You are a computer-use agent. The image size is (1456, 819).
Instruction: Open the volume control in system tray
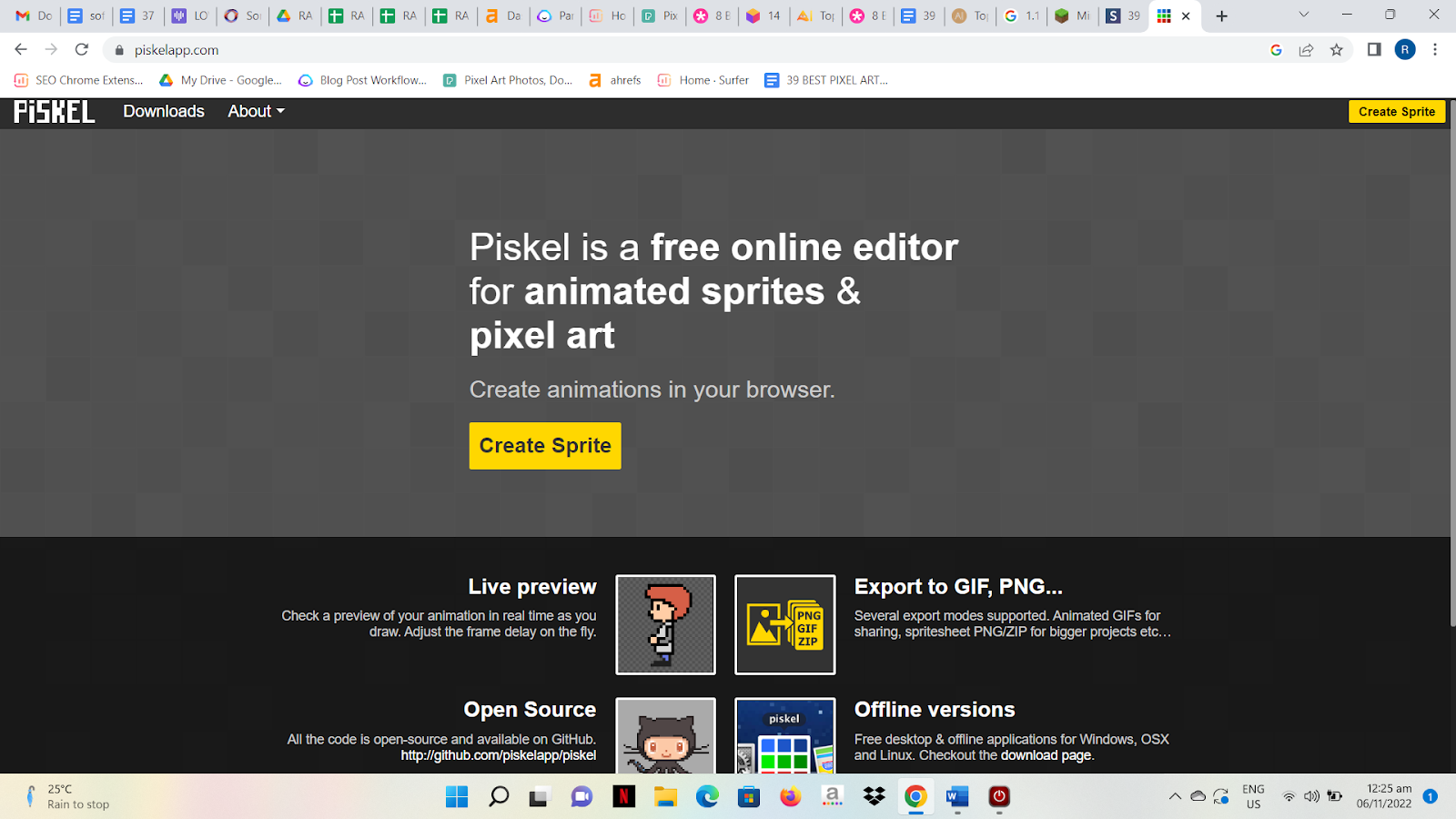pyautogui.click(x=1311, y=796)
